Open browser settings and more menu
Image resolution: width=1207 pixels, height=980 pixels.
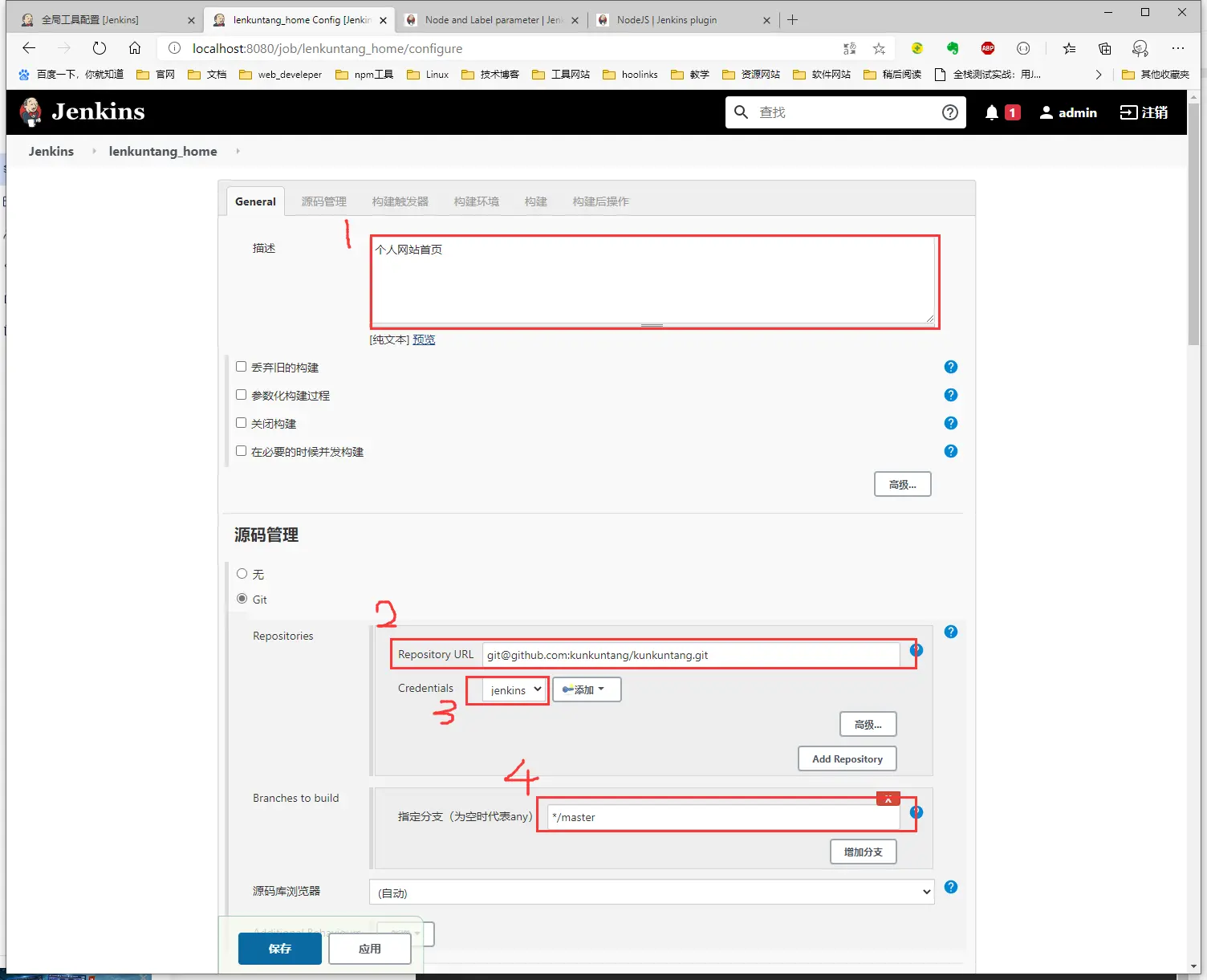(x=1178, y=48)
